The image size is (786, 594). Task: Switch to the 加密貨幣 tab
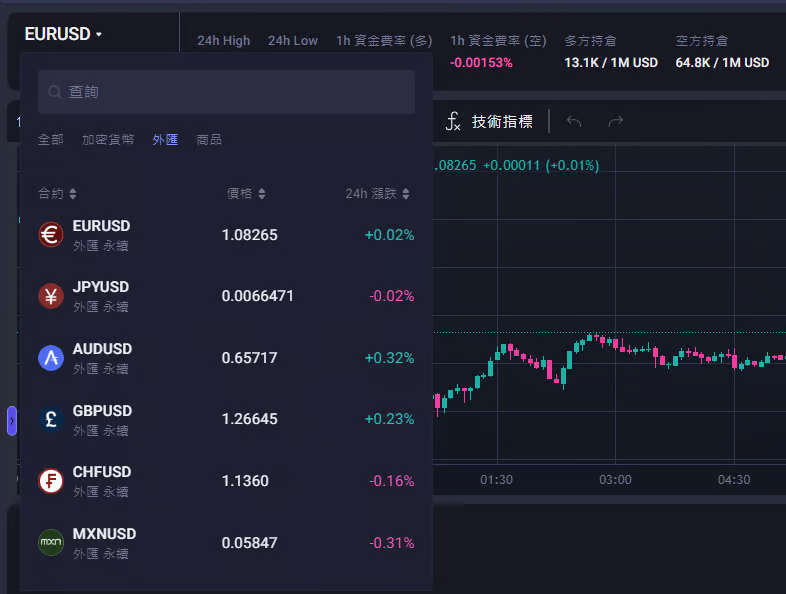[x=108, y=140]
